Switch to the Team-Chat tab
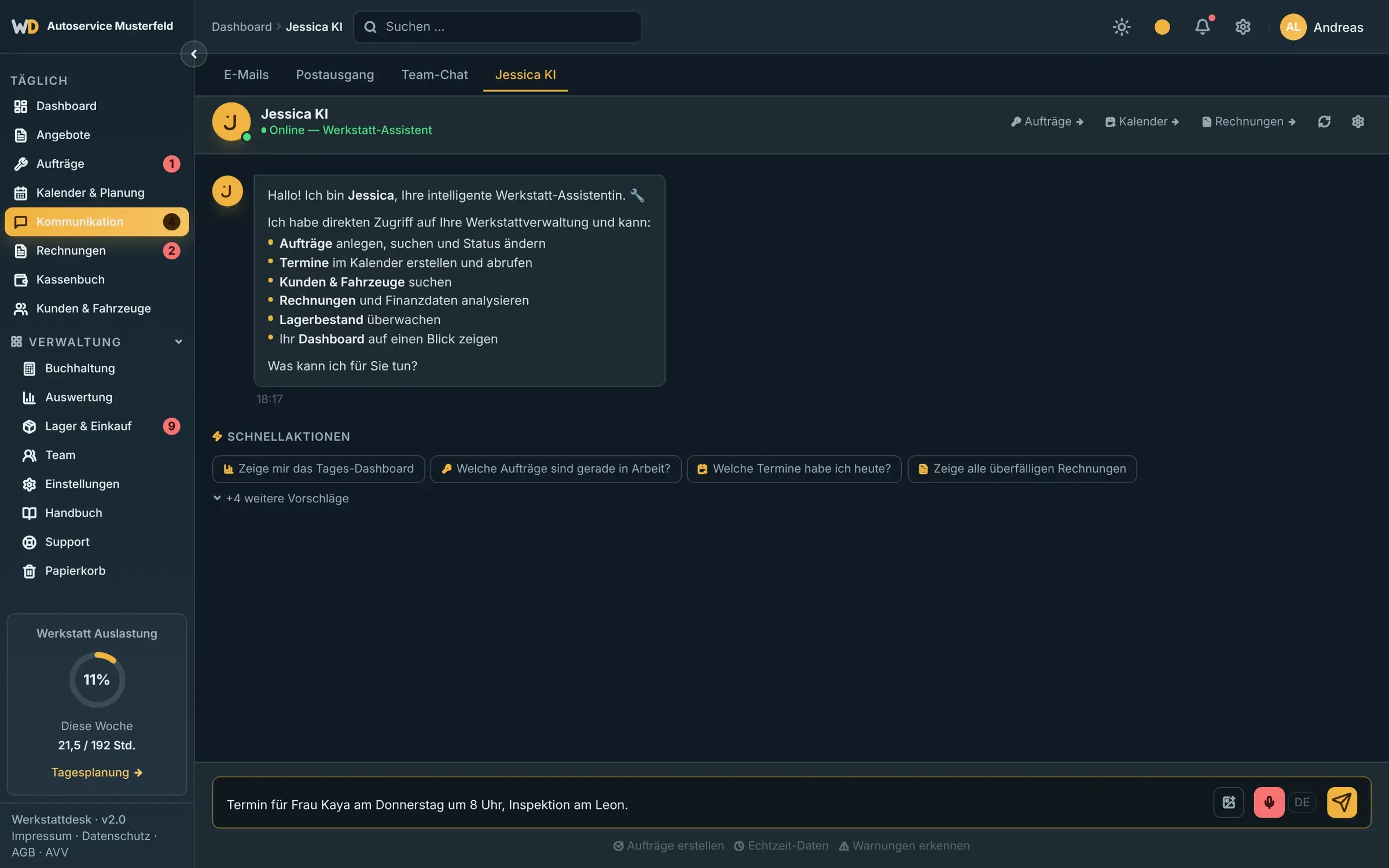This screenshot has width=1389, height=868. pos(434,75)
